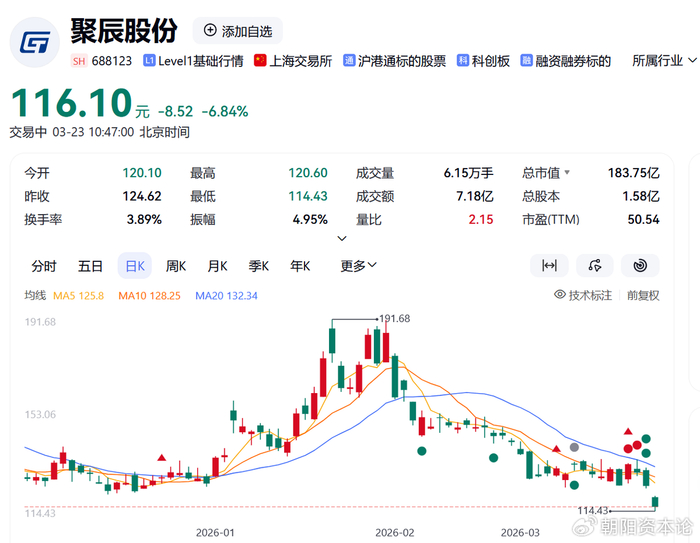Click the current price 116.10
The width and height of the screenshot is (700, 543).
pos(71,103)
